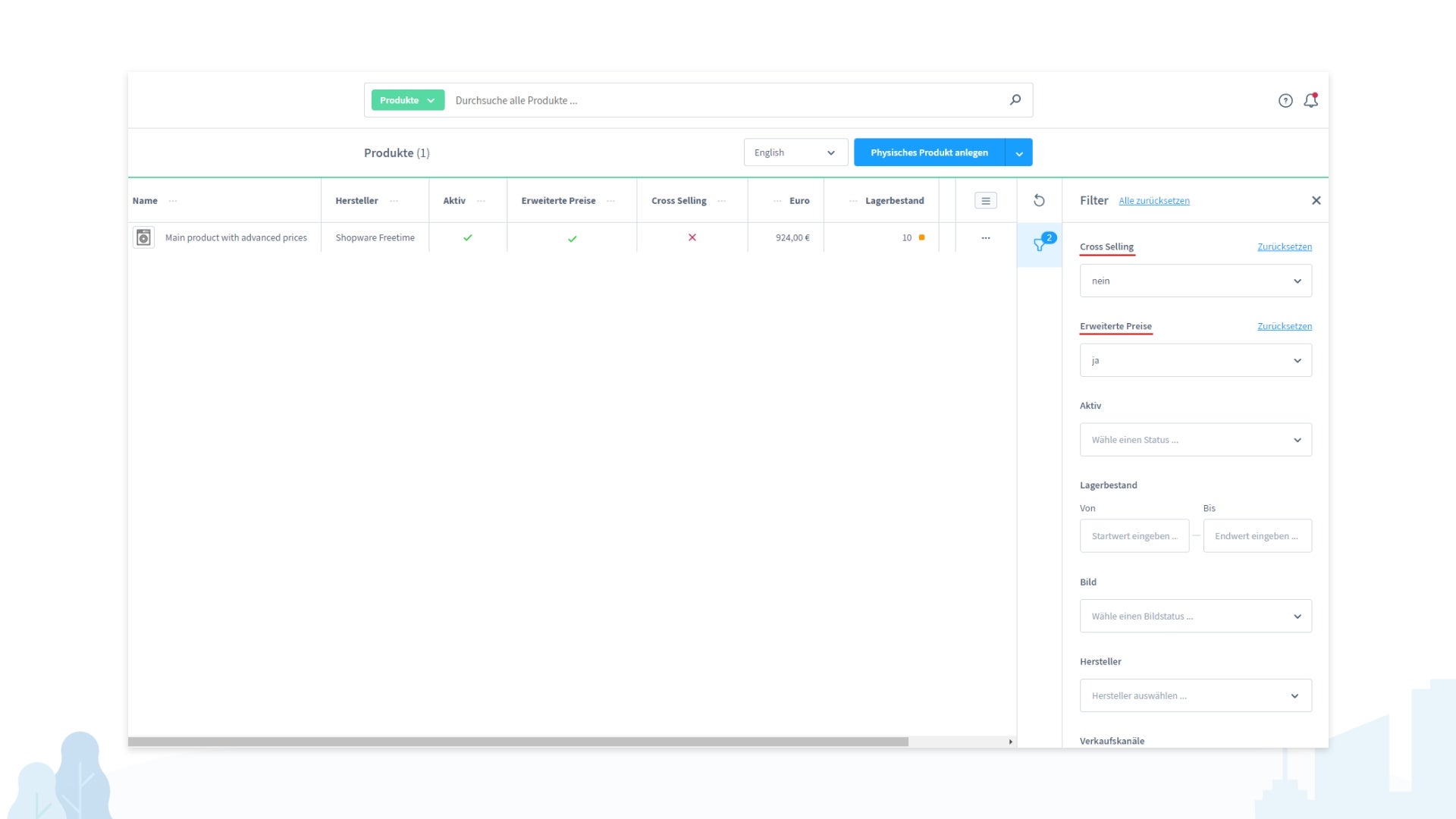
Task: Expand the product creation arrow dropdown
Action: [x=1018, y=152]
